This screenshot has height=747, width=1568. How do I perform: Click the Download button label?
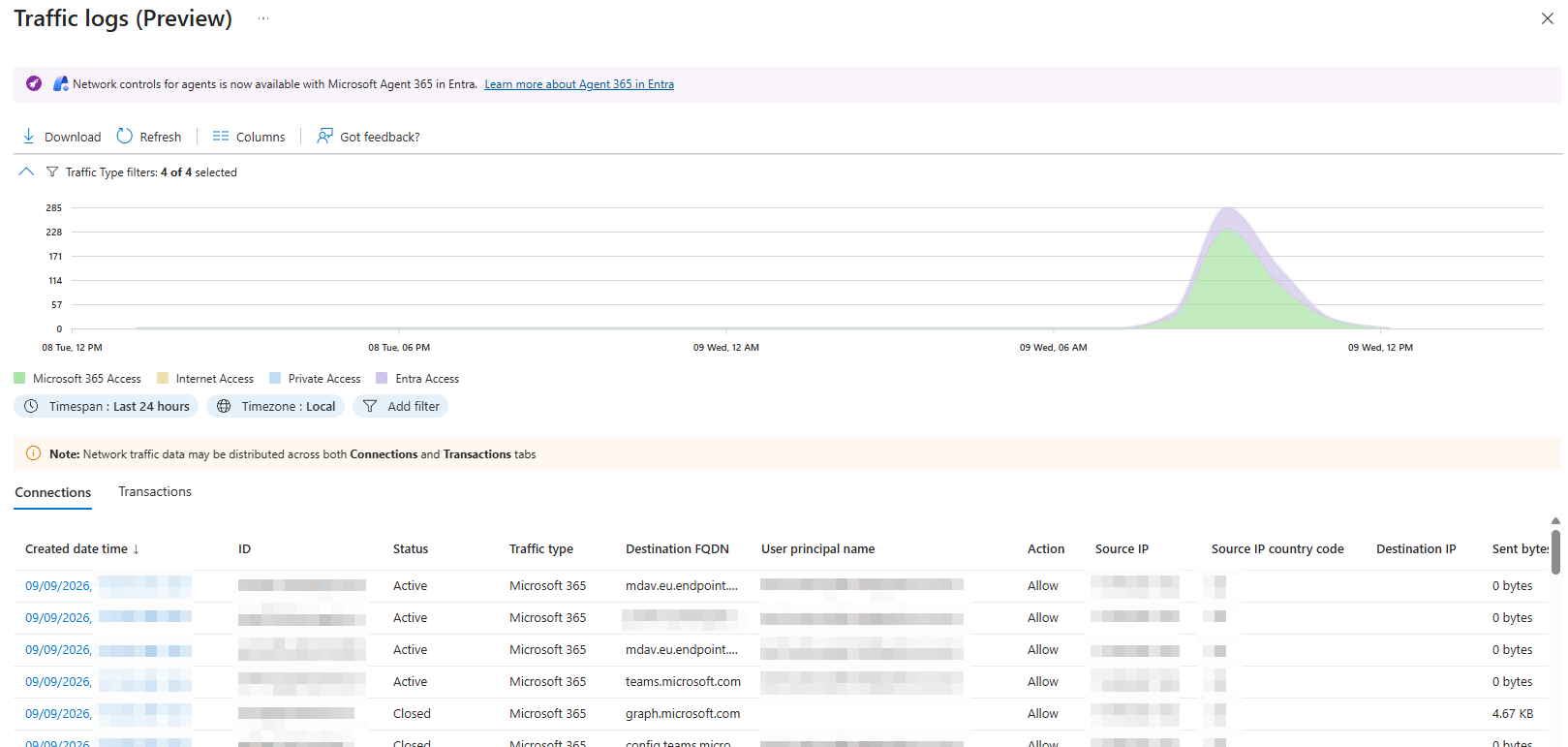click(x=73, y=137)
